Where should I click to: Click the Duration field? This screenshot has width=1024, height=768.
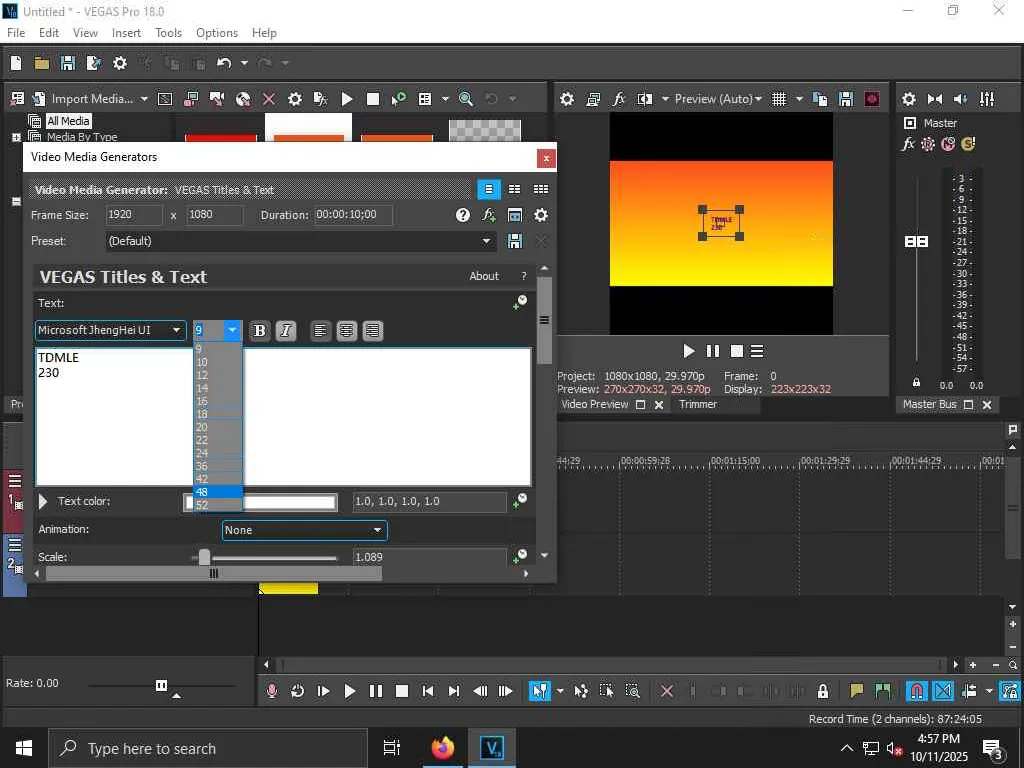353,215
